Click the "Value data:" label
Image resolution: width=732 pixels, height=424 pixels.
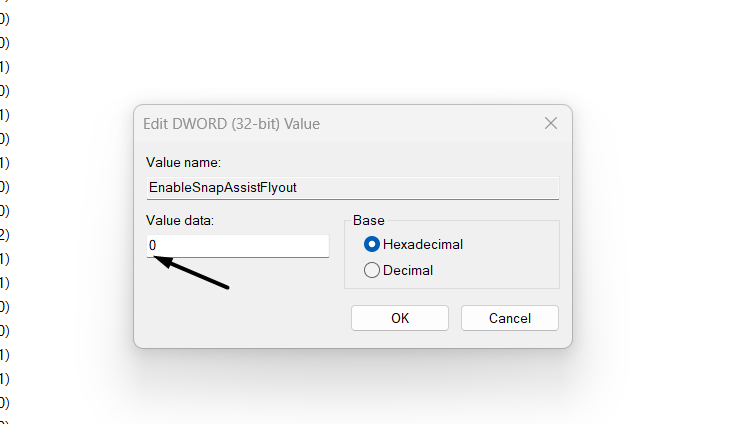[x=180, y=220]
